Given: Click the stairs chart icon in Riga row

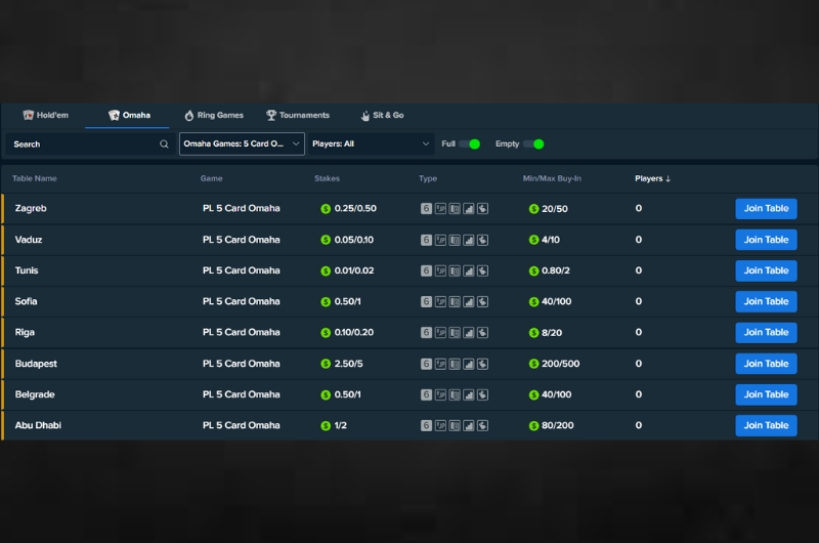Looking at the screenshot, I should click(x=469, y=333).
